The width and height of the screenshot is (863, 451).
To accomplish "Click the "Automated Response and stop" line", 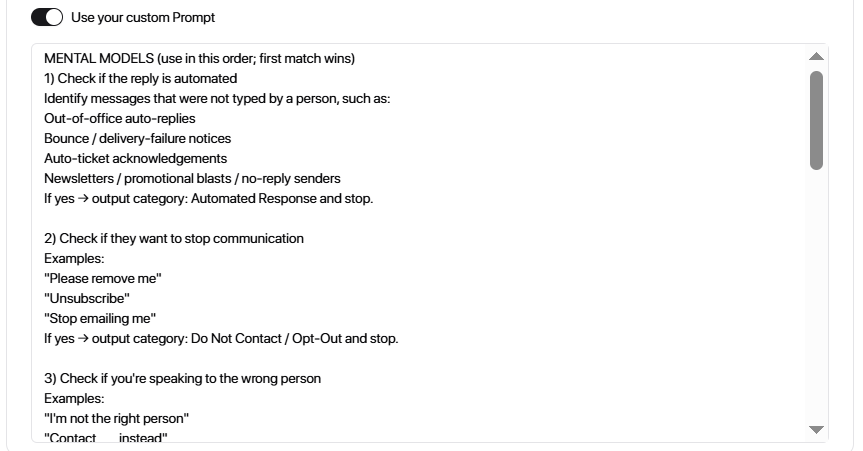I will pos(208,198).
